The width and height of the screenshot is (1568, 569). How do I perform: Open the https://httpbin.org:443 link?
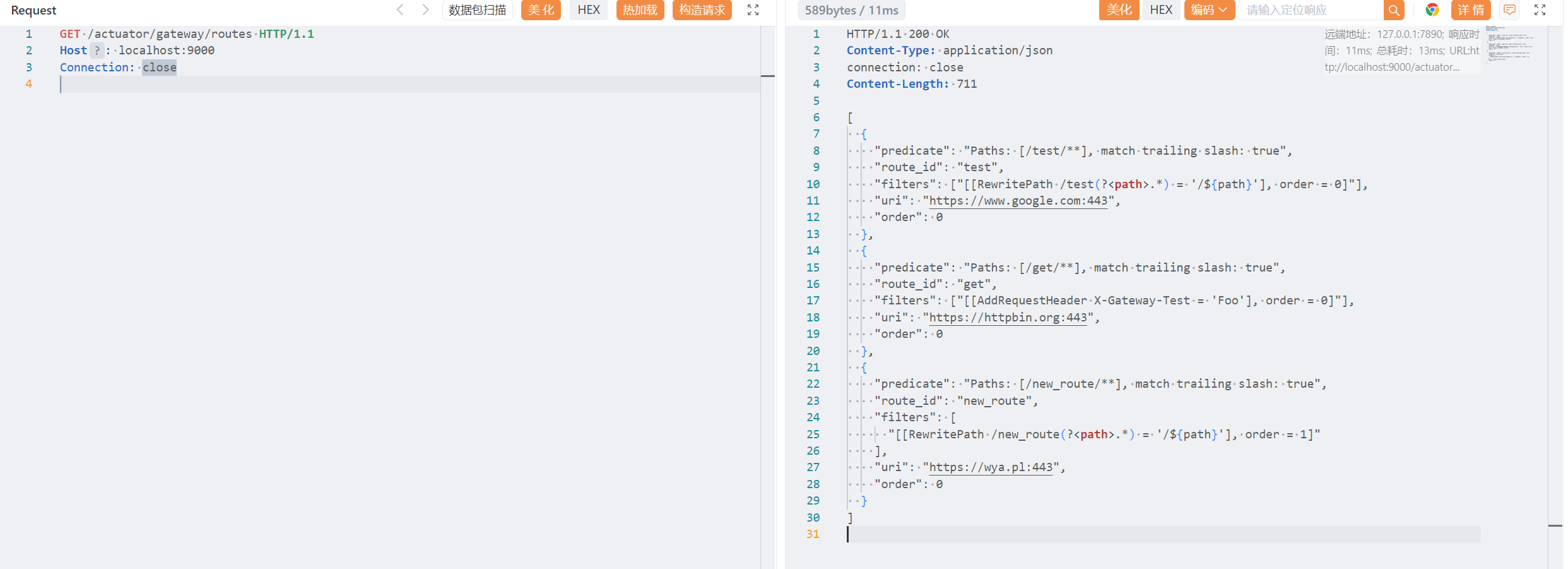pyautogui.click(x=1008, y=318)
